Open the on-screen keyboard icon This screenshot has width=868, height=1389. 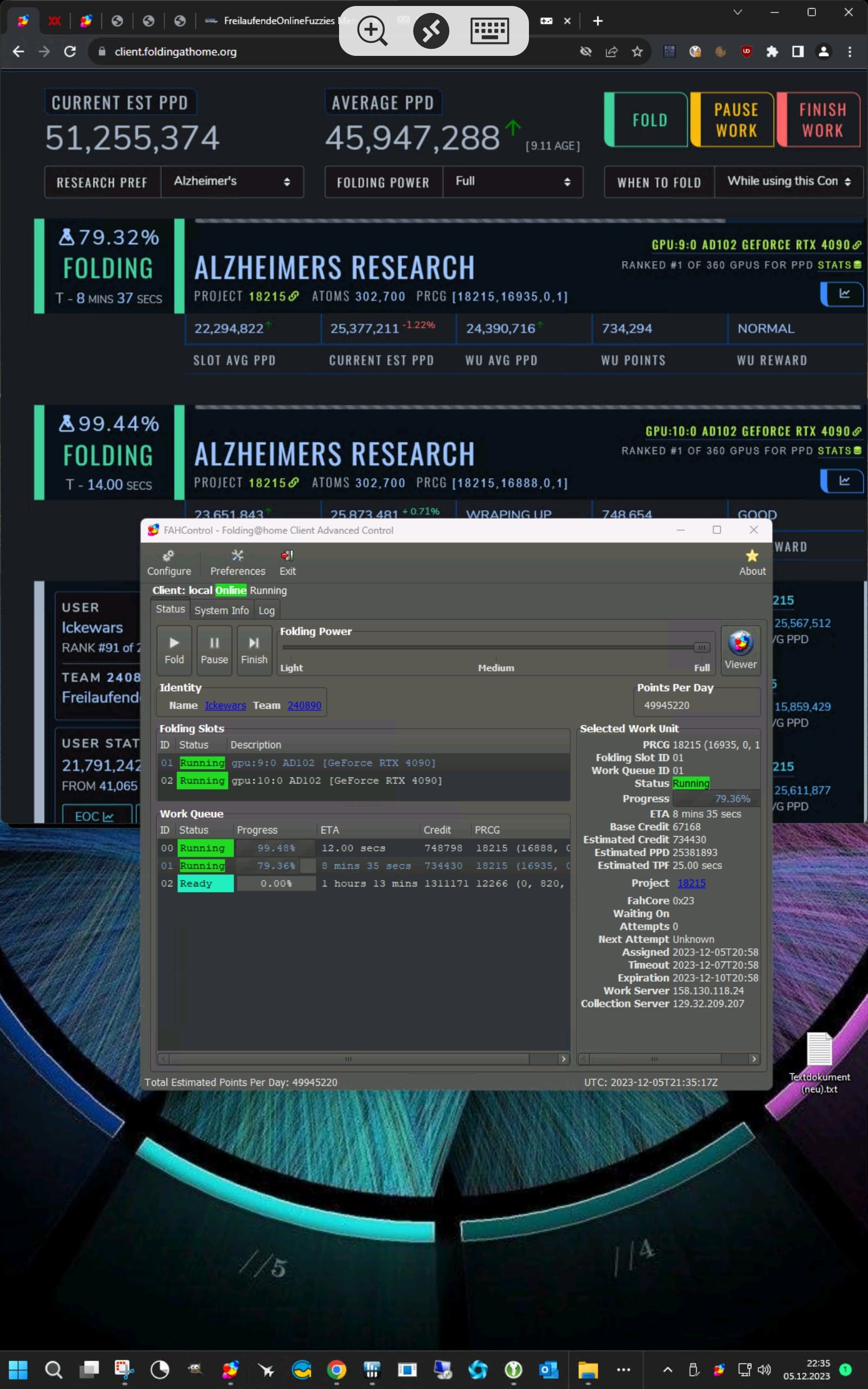489,30
